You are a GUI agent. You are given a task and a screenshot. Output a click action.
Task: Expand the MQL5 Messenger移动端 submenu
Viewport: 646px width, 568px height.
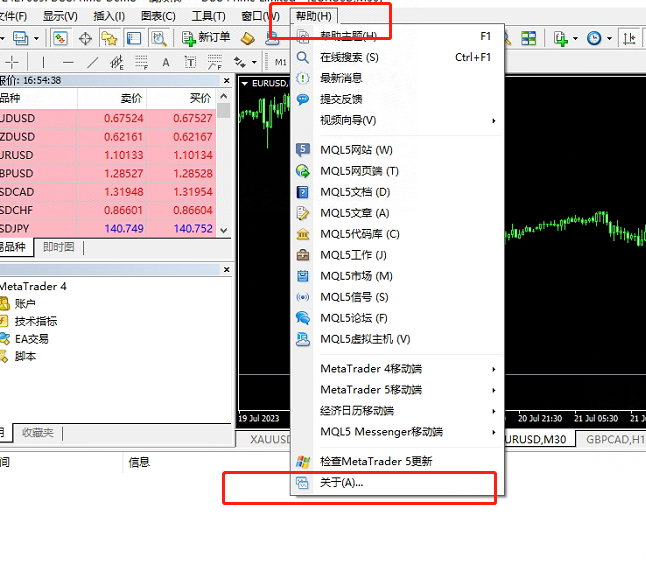click(x=397, y=432)
